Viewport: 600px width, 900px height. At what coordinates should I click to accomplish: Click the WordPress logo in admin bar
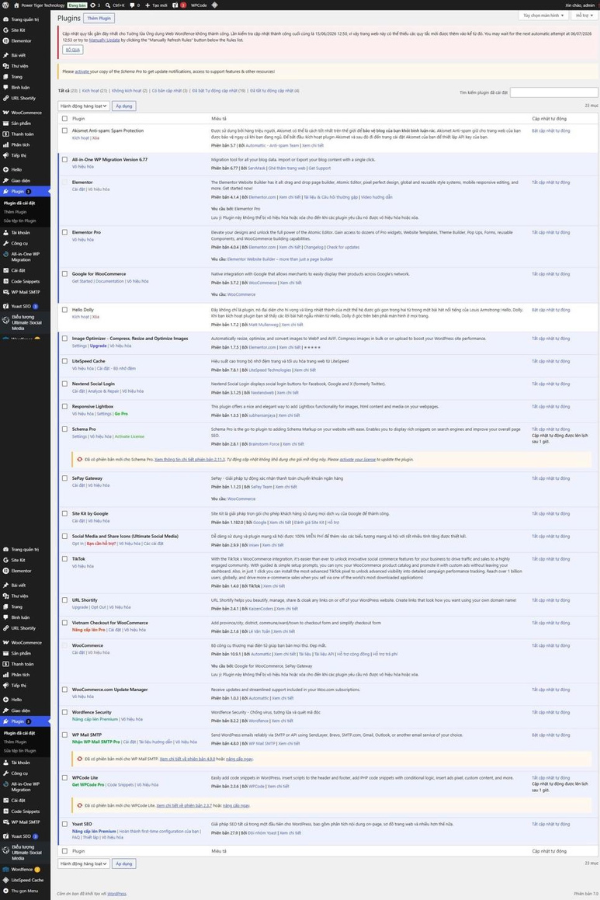(5, 5)
